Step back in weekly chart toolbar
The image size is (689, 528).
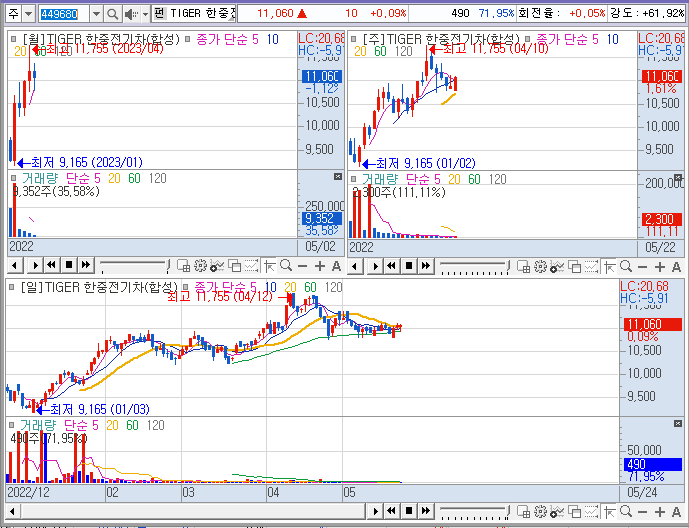[x=355, y=266]
